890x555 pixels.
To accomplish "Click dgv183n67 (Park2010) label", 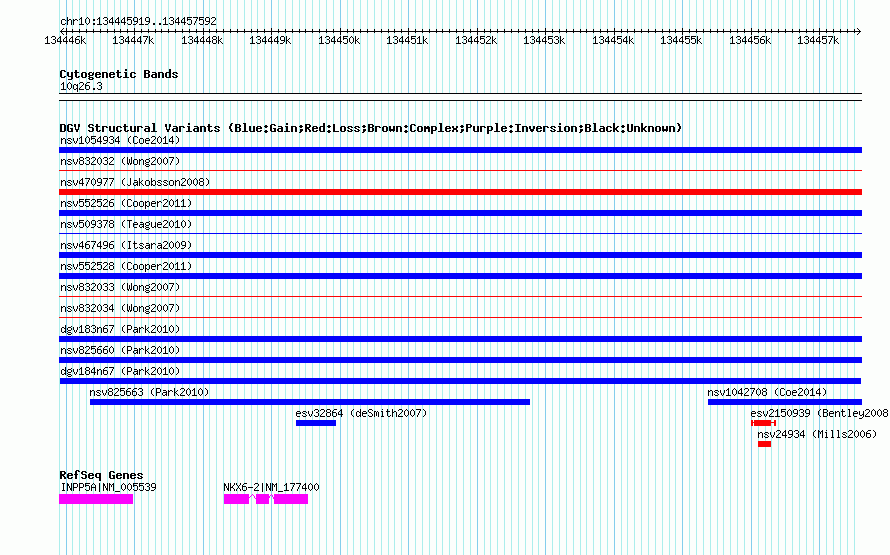I will pos(120,329).
